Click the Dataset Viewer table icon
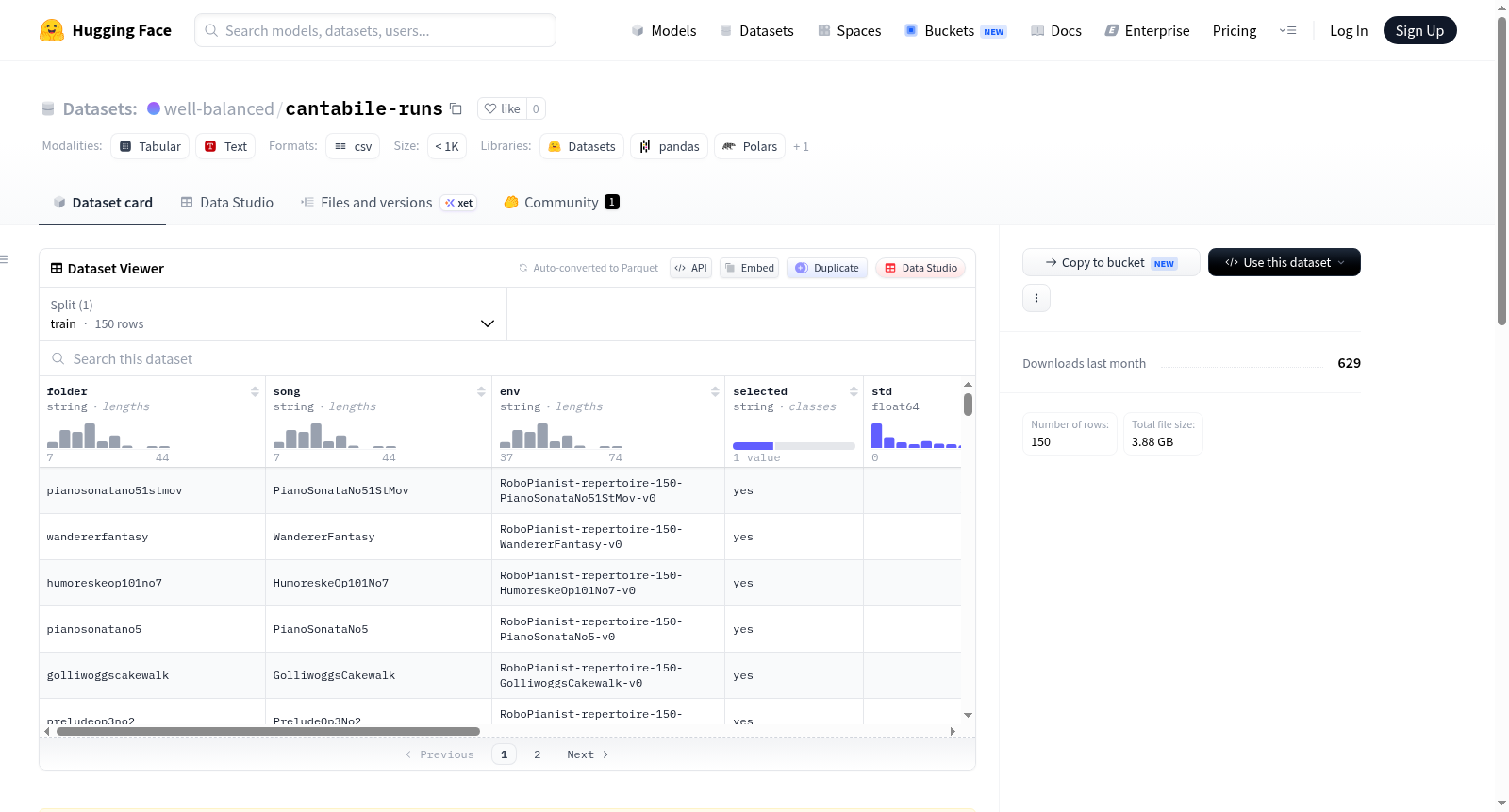 coord(57,269)
